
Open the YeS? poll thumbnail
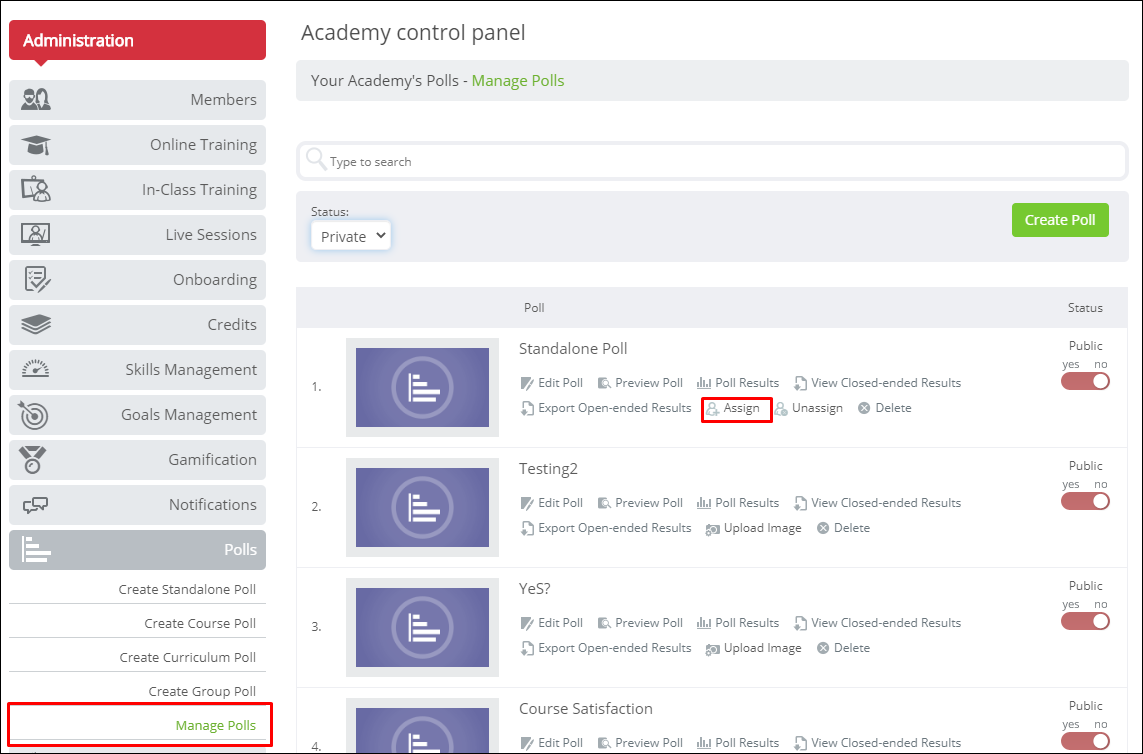point(422,627)
